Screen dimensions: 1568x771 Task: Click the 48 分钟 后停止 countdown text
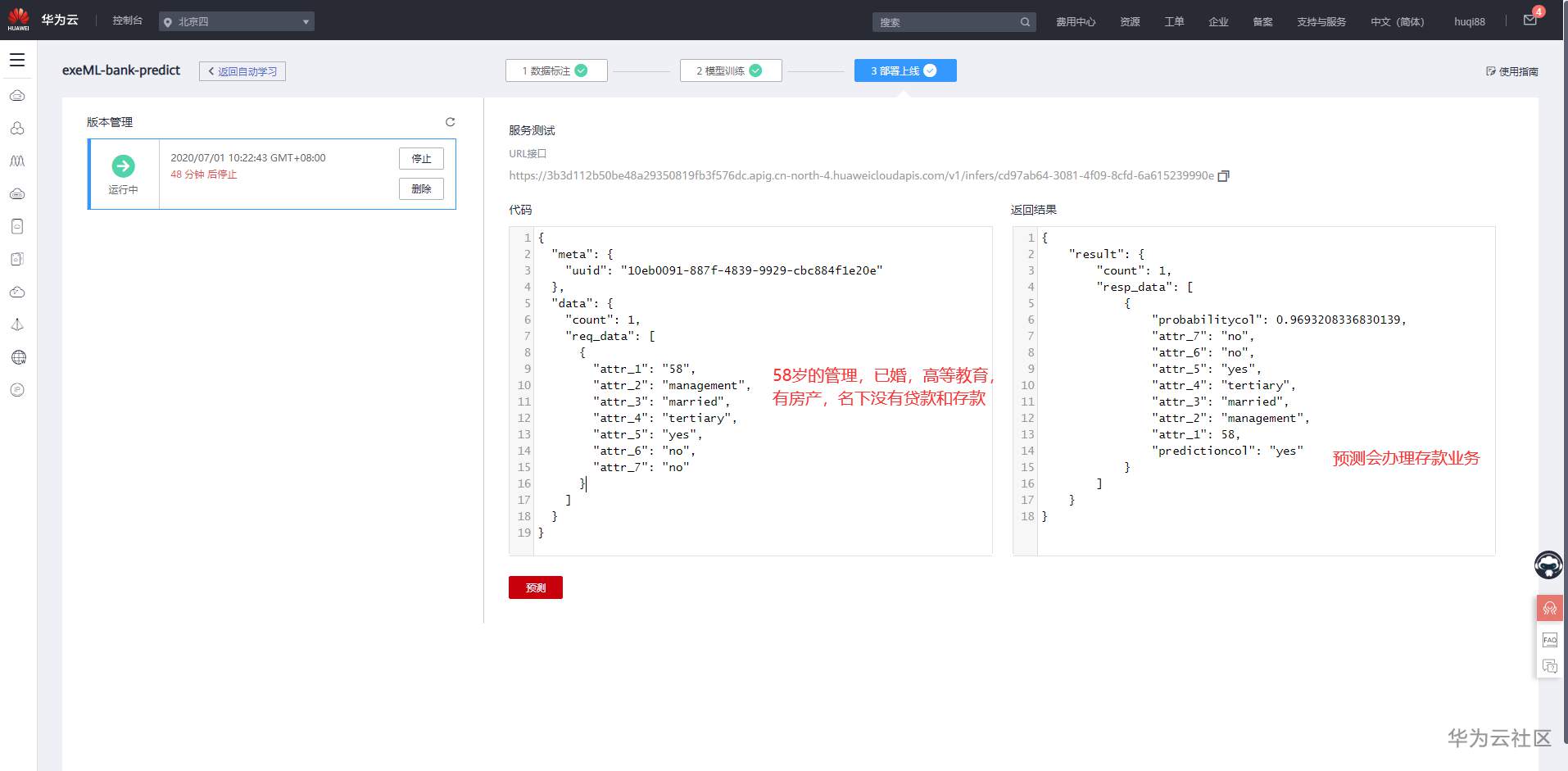(204, 175)
